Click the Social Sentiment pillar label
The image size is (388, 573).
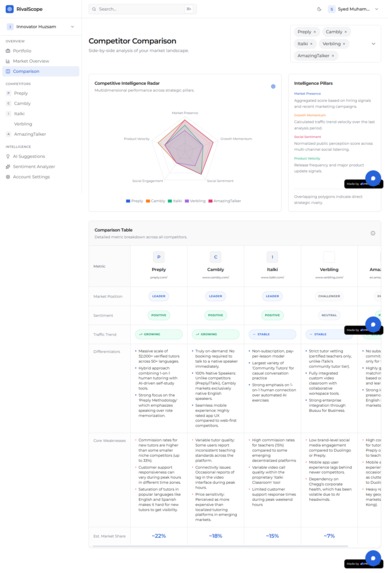(307, 137)
